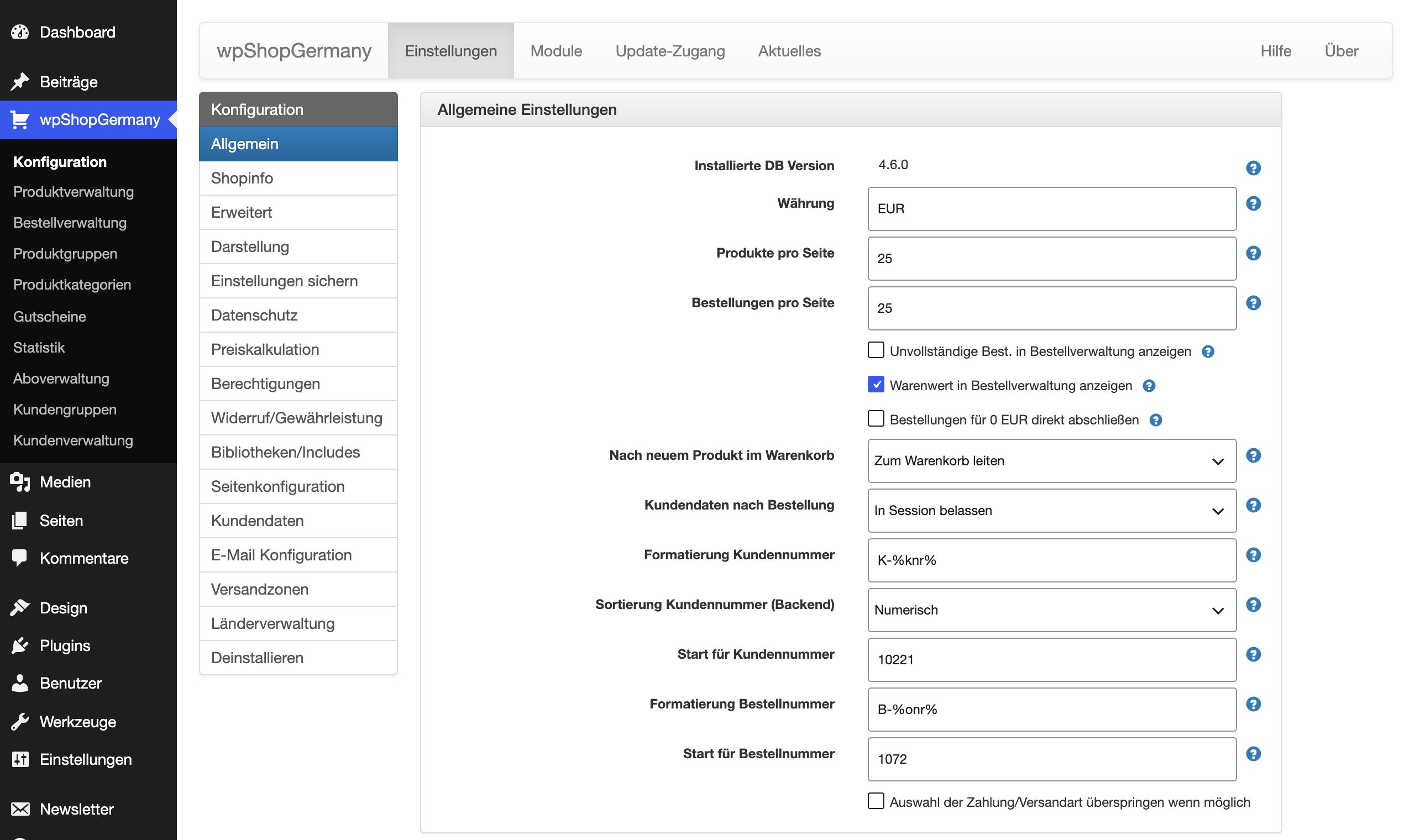Click the Benutzer user icon
The height and width of the screenshot is (840, 1415).
click(x=20, y=683)
